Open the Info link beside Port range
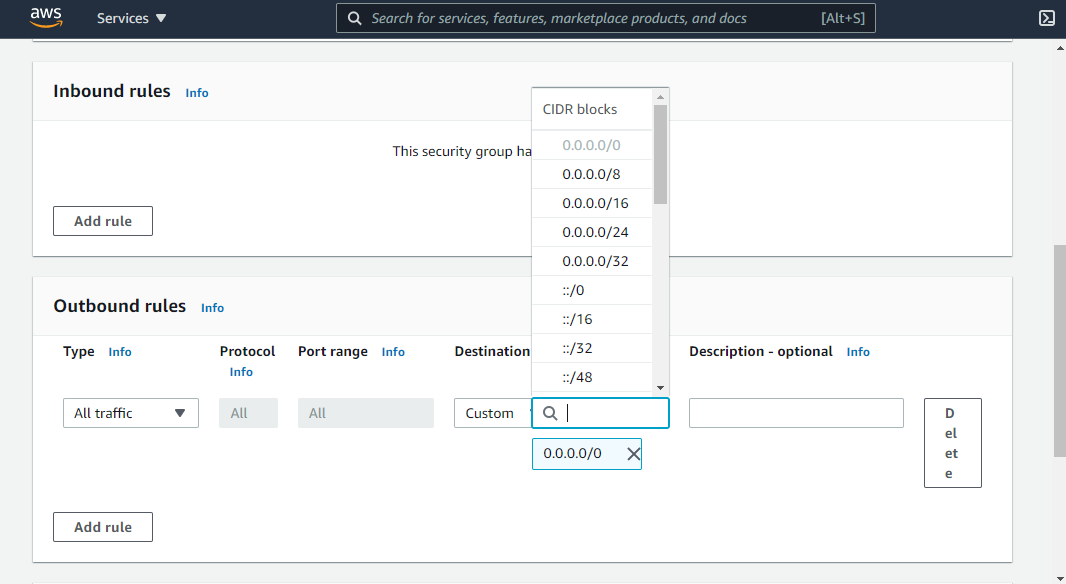The width and height of the screenshot is (1066, 584). point(393,351)
